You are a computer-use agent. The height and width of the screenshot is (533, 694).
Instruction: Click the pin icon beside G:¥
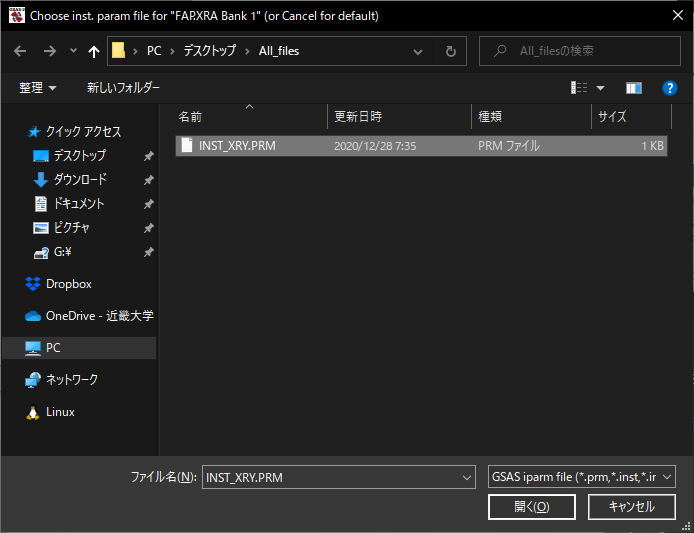tap(149, 252)
